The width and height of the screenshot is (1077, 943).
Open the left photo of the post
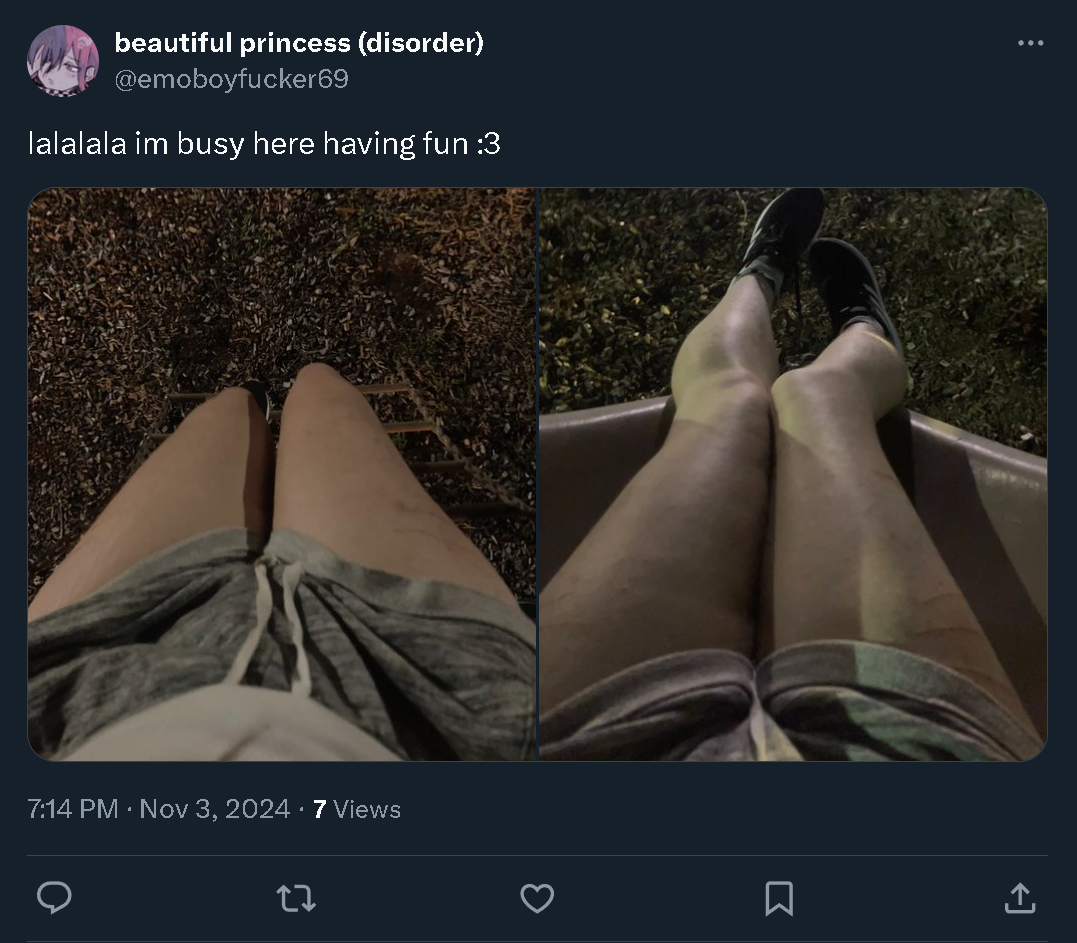pos(282,474)
